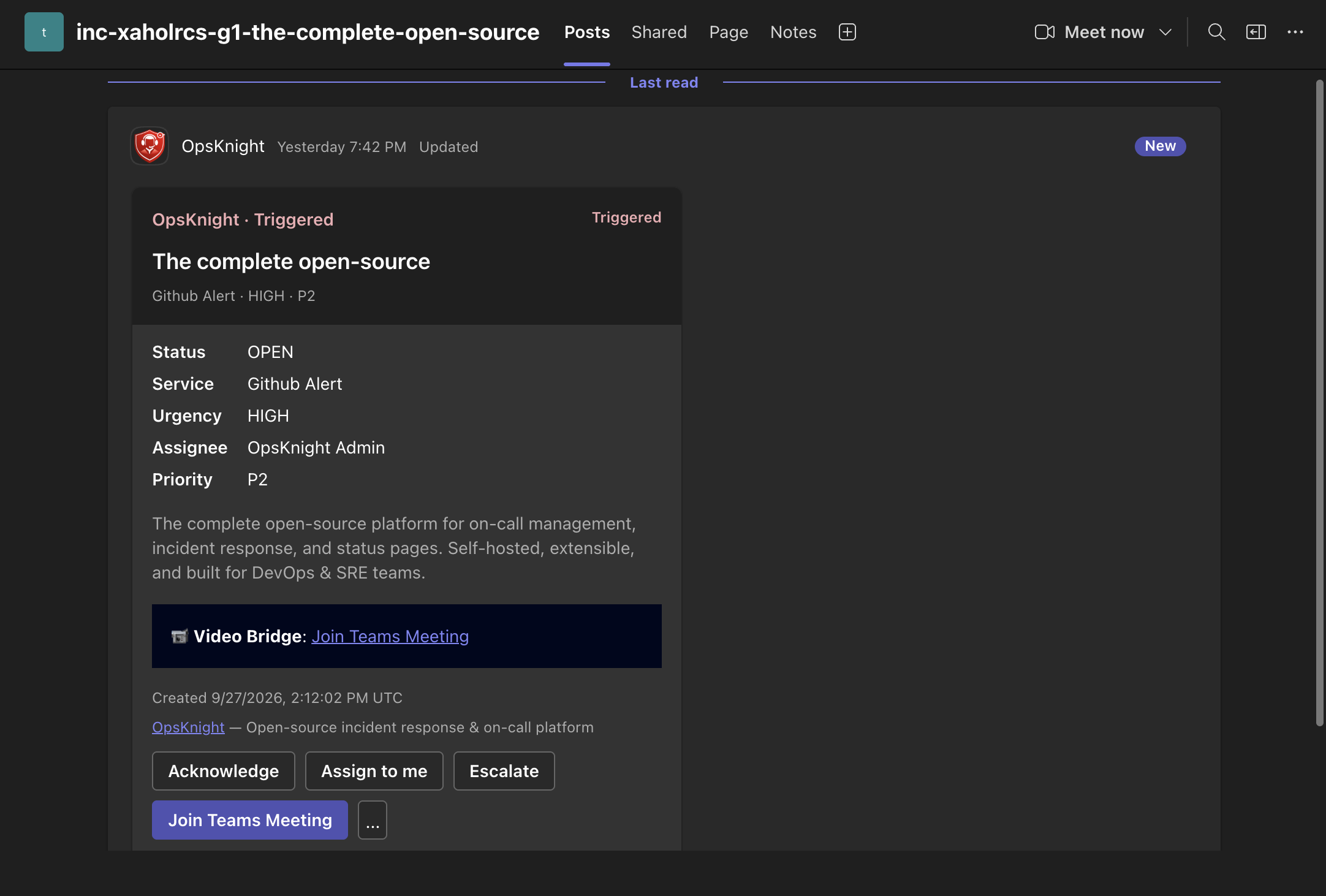Click the Escalate button

pyautogui.click(x=504, y=771)
